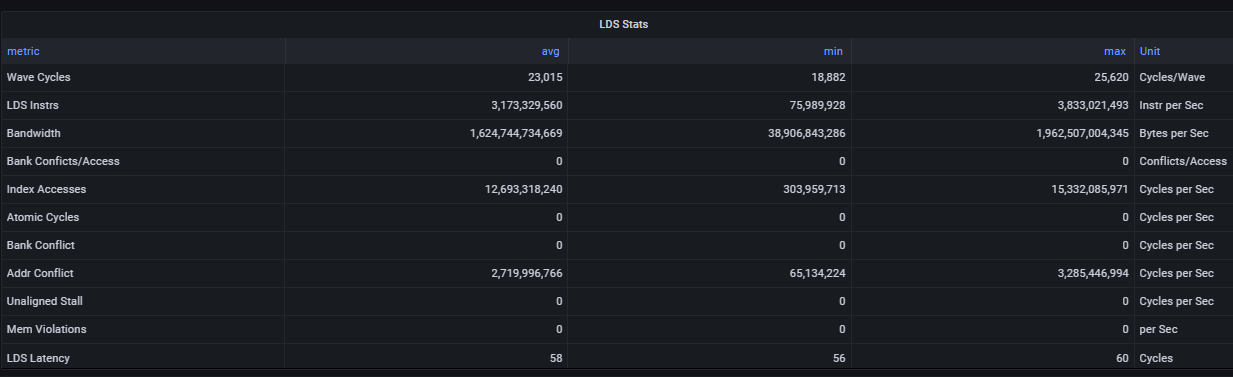This screenshot has width=1233, height=377.
Task: Click LDS Latency min value 56
Action: (840, 357)
